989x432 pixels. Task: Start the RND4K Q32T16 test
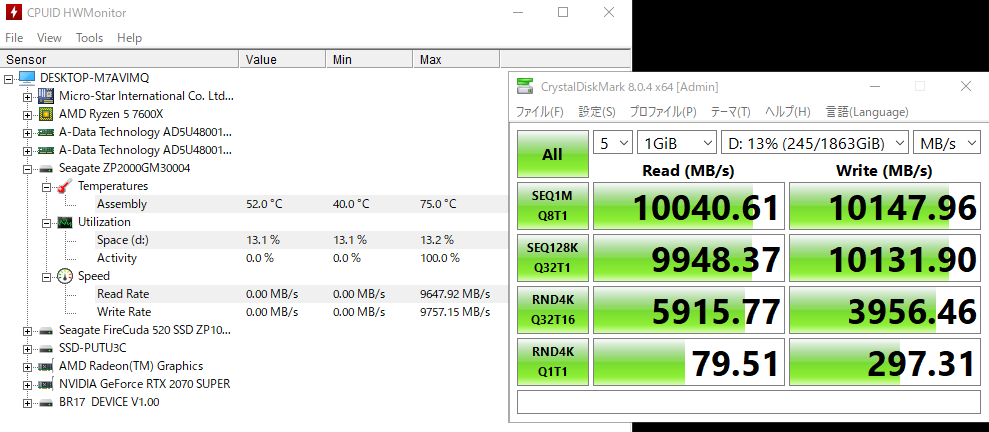click(553, 310)
